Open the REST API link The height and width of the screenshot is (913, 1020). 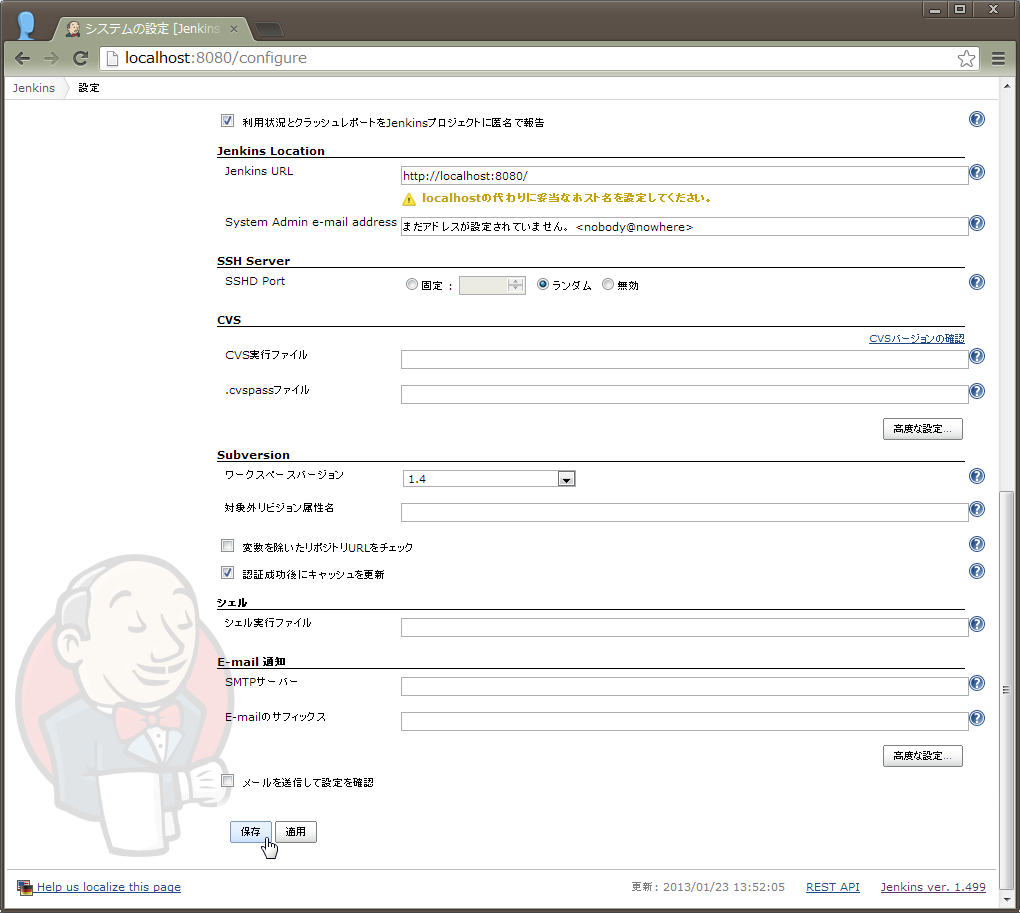pos(833,887)
